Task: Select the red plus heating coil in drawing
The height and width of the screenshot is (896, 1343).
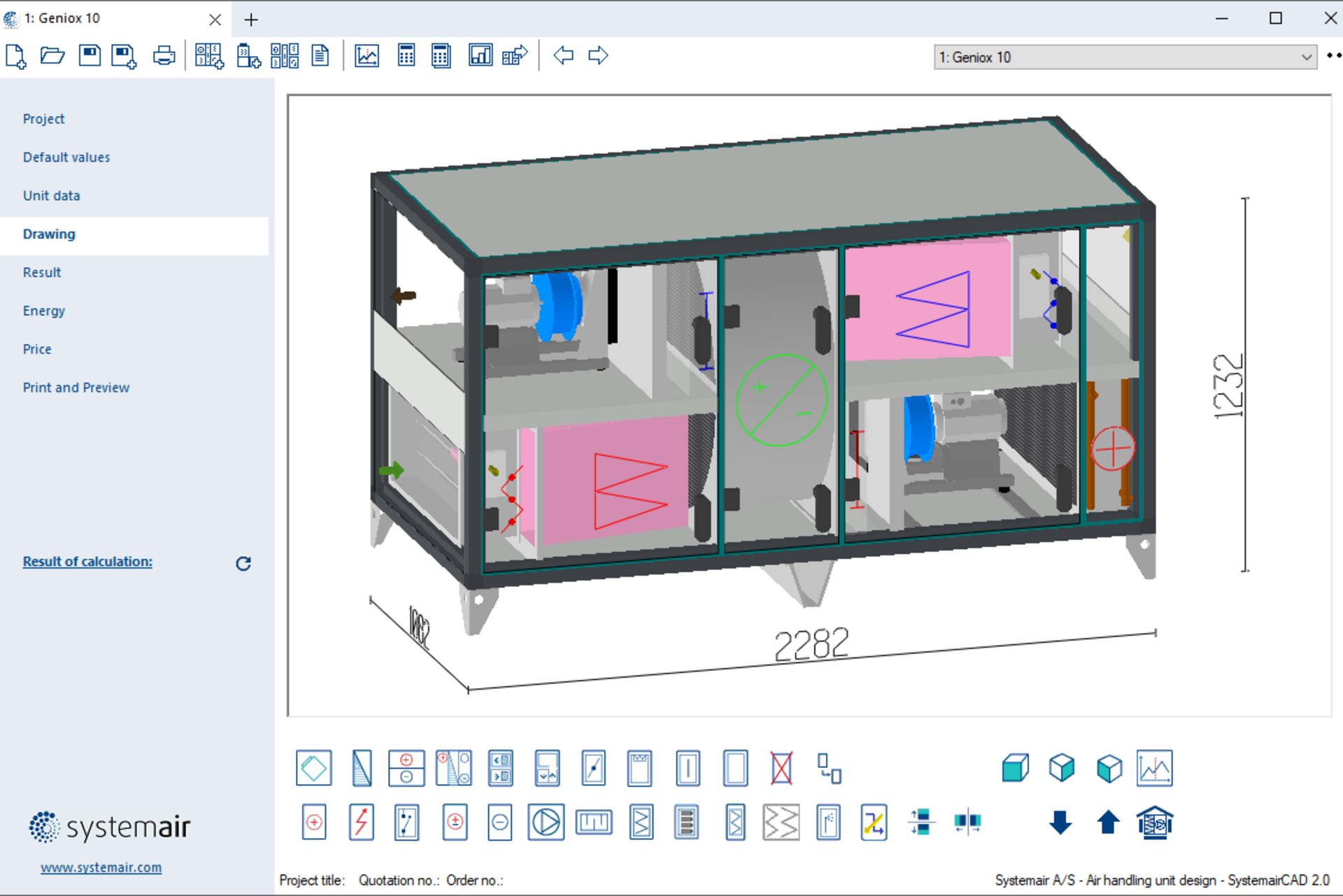Action: point(1112,448)
